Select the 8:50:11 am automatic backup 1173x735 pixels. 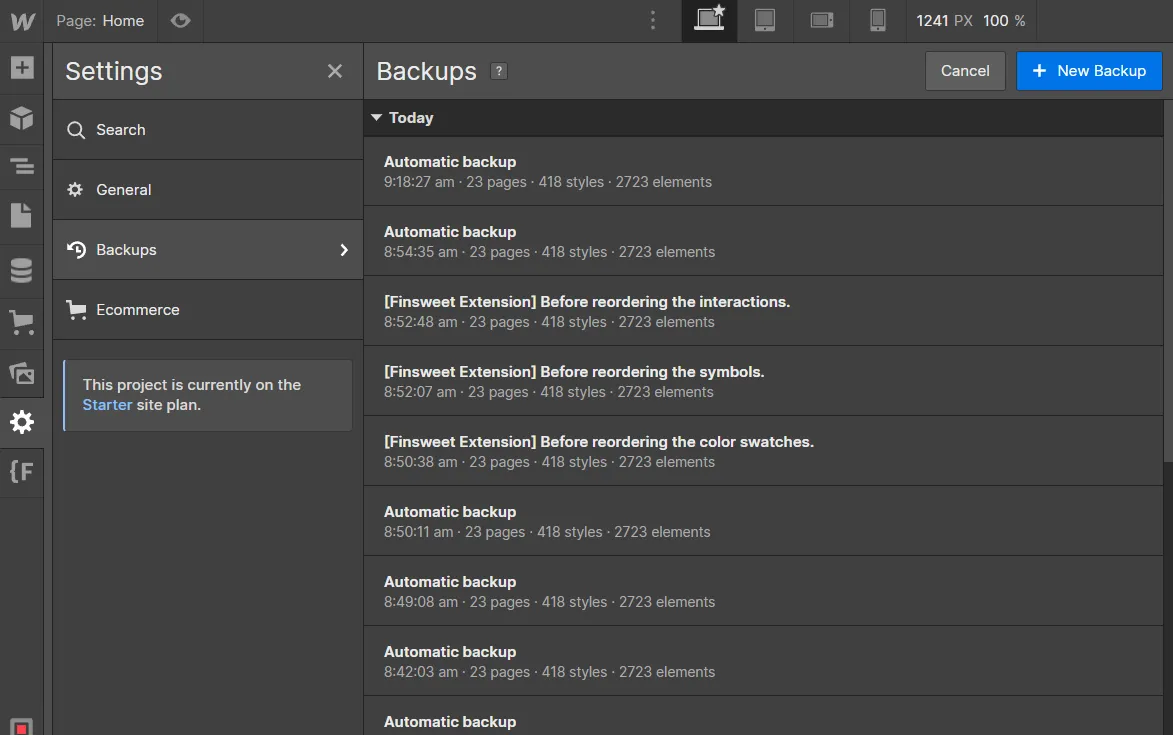click(x=763, y=521)
